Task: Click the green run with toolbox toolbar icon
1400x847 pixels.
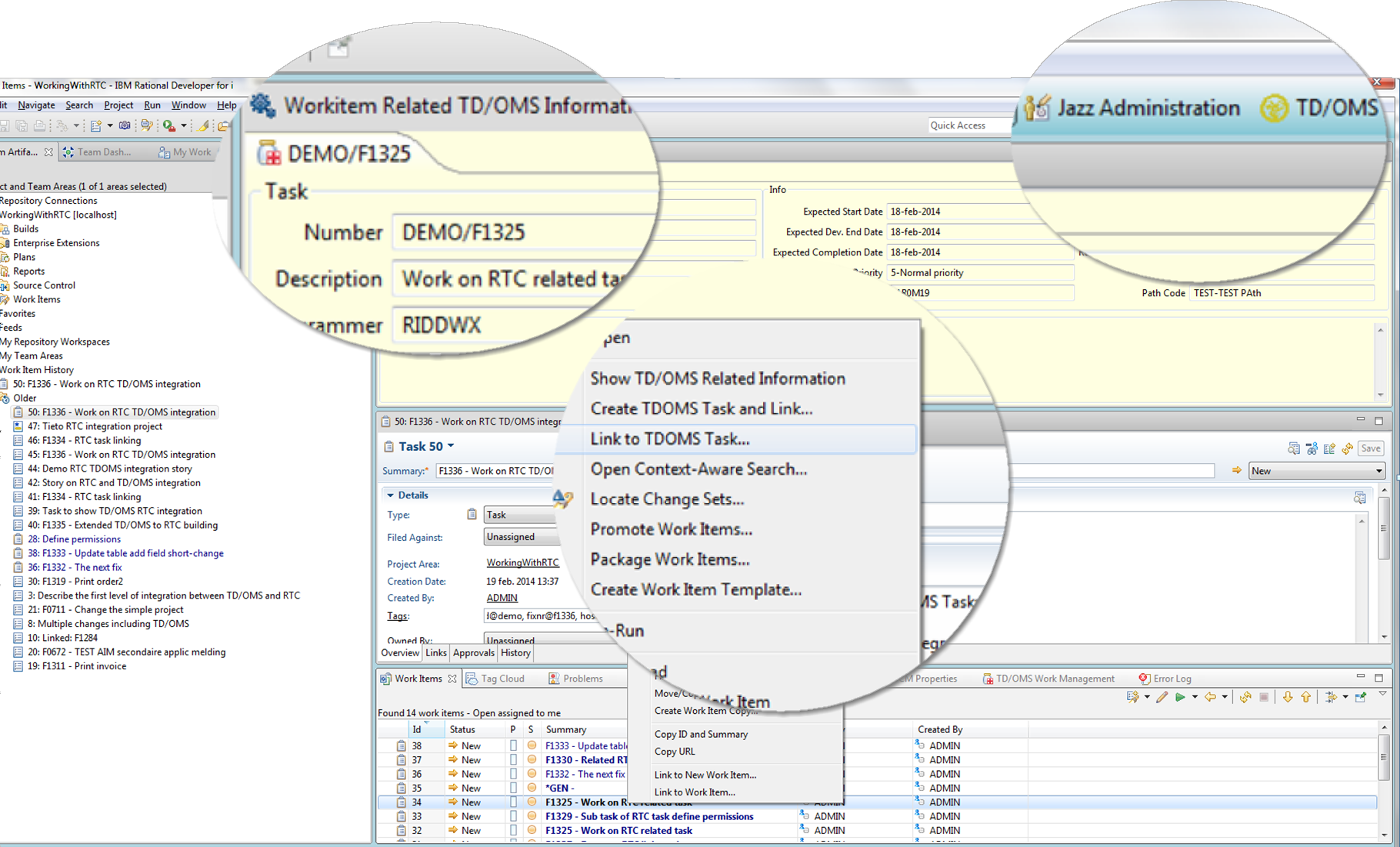Action: (x=168, y=125)
